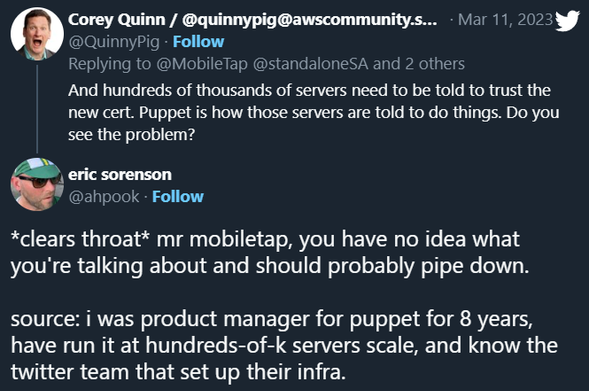Select the @ahpook handle

(104, 196)
